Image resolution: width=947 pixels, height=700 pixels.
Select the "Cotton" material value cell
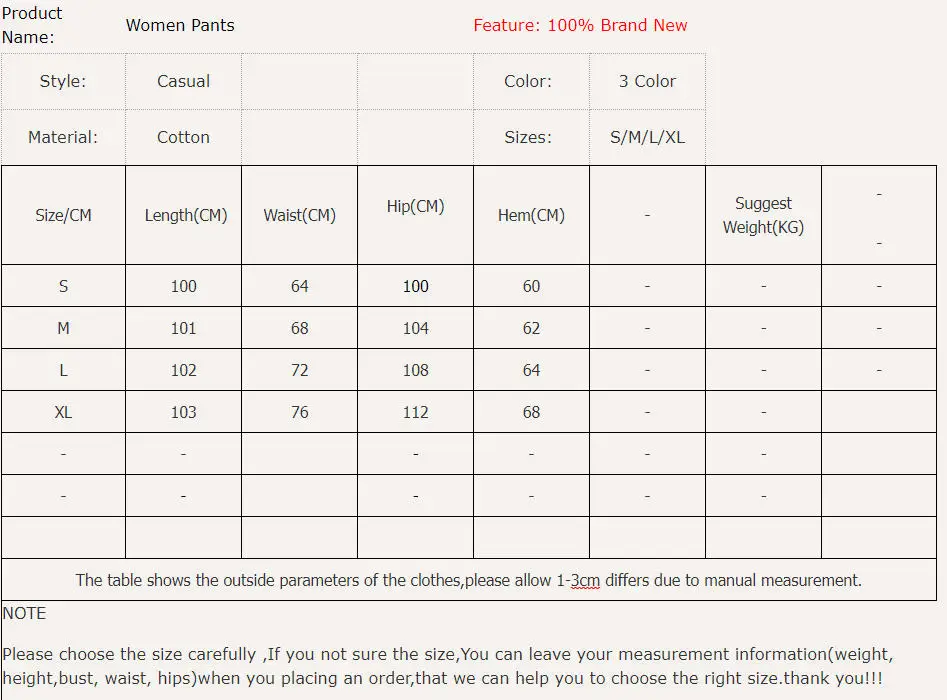pyautogui.click(x=183, y=138)
